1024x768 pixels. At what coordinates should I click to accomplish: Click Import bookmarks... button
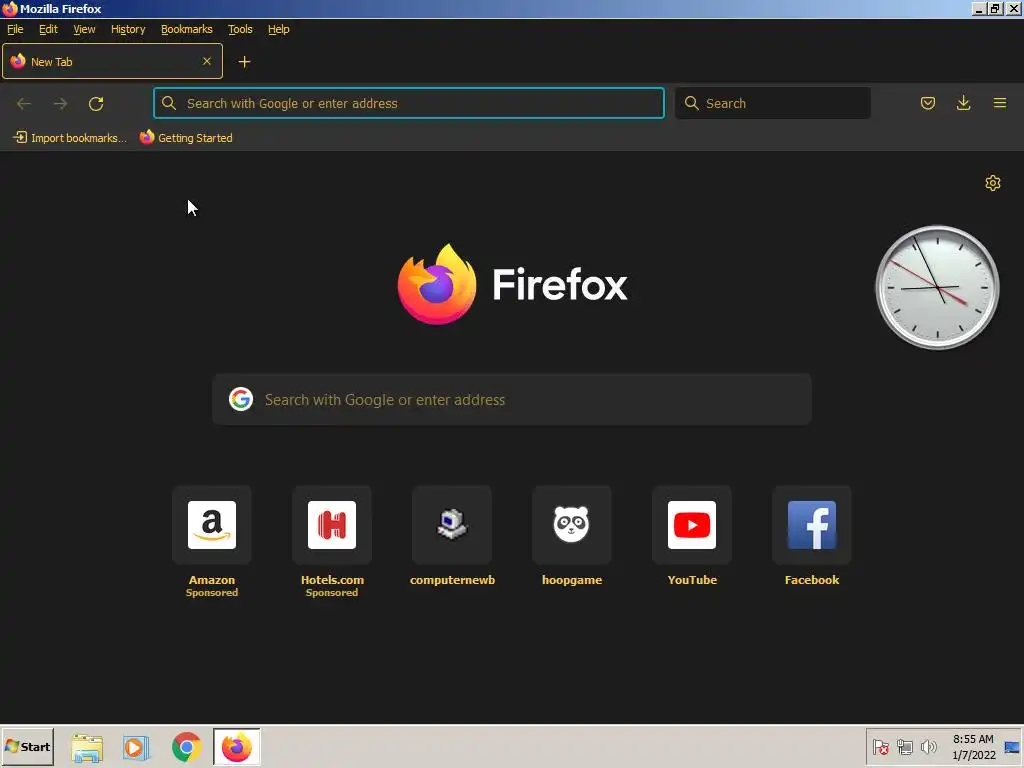pyautogui.click(x=70, y=138)
